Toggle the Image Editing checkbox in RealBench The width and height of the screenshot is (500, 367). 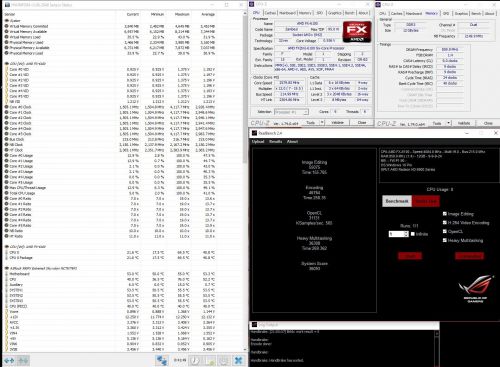pos(445,214)
